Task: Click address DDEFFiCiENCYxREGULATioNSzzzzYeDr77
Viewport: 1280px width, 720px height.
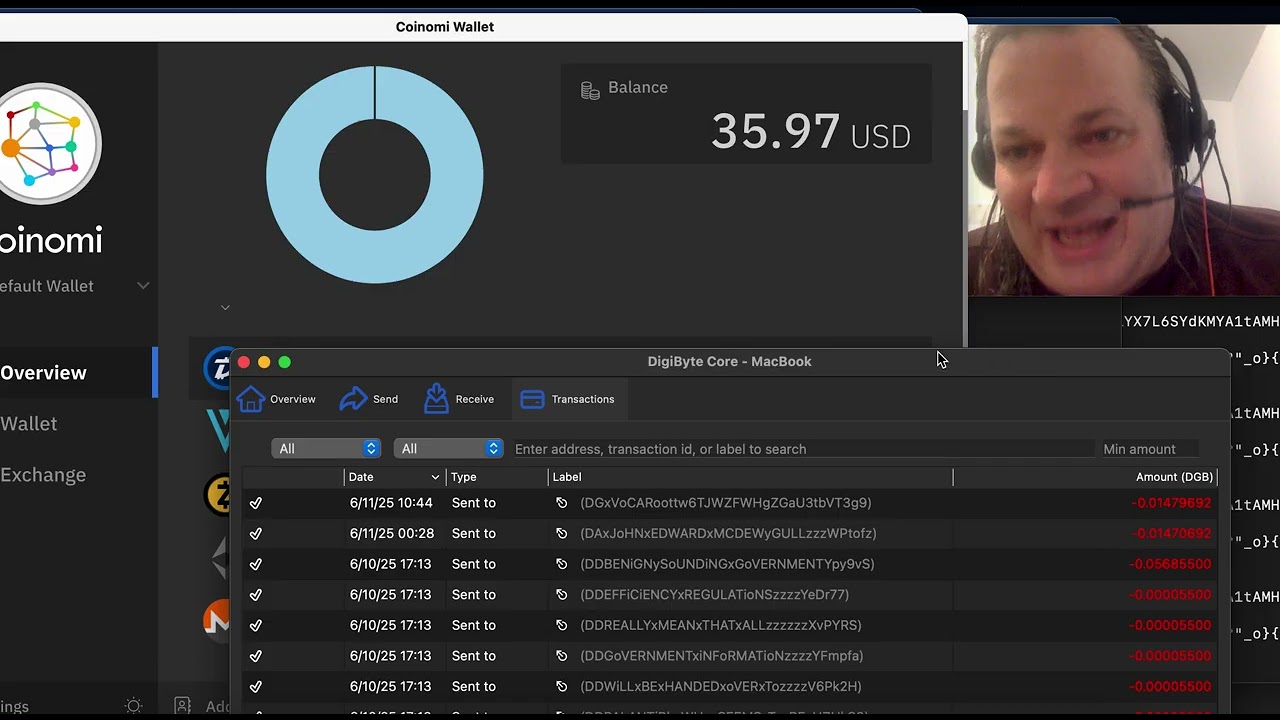Action: tap(715, 595)
